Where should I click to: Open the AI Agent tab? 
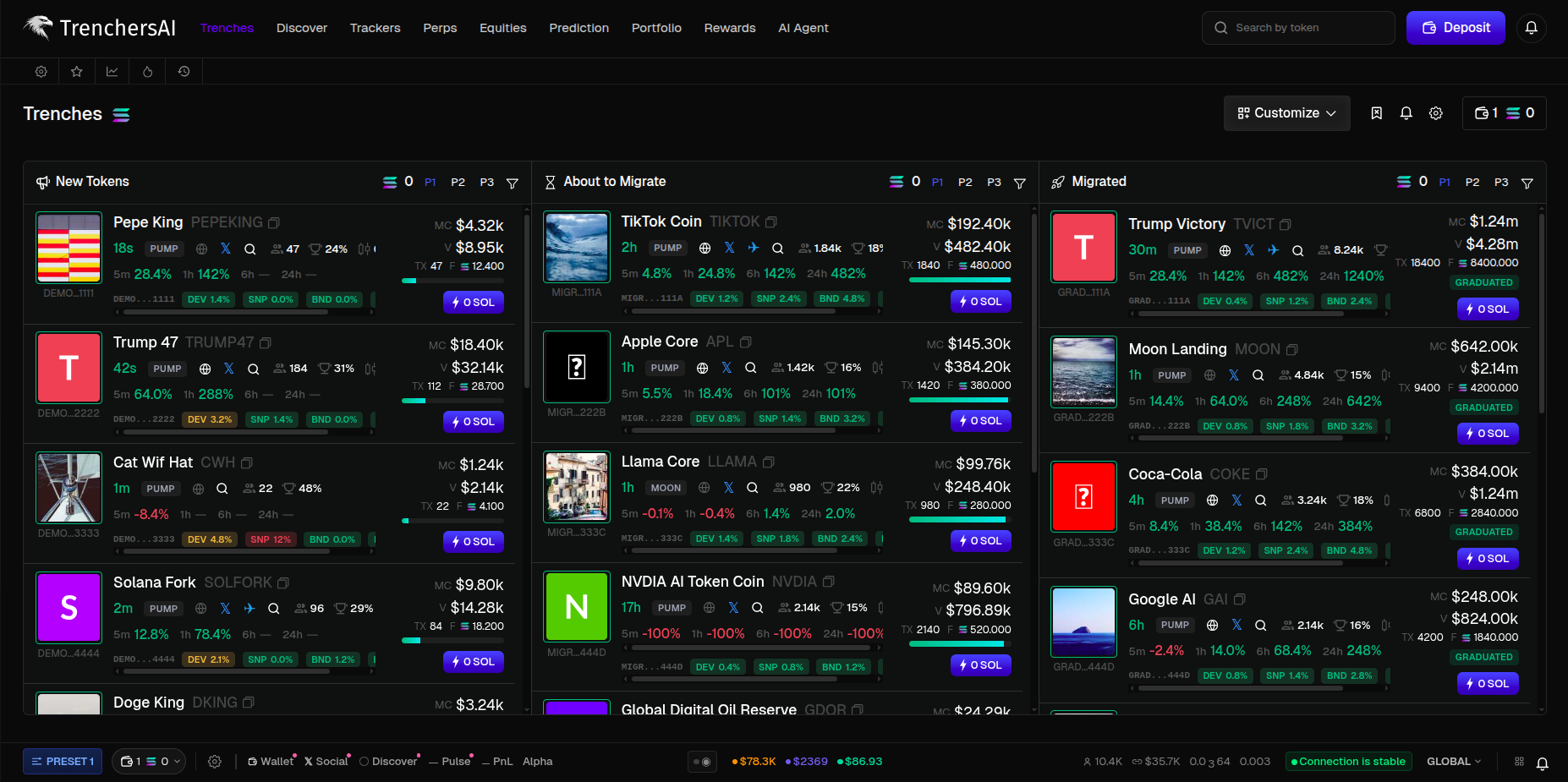[x=803, y=28]
